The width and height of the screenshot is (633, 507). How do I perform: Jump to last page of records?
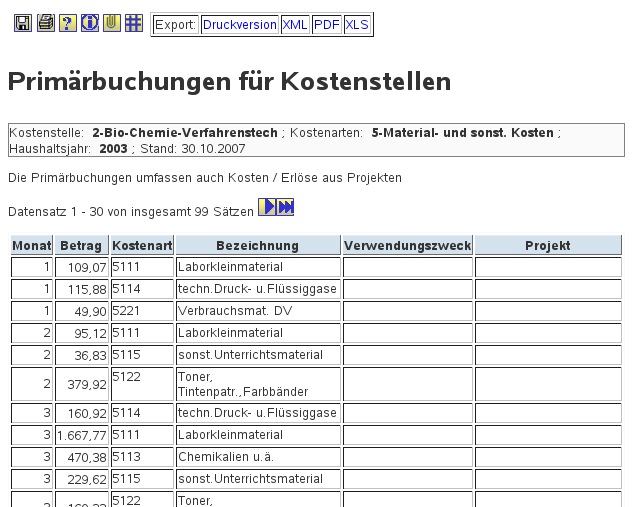(286, 207)
